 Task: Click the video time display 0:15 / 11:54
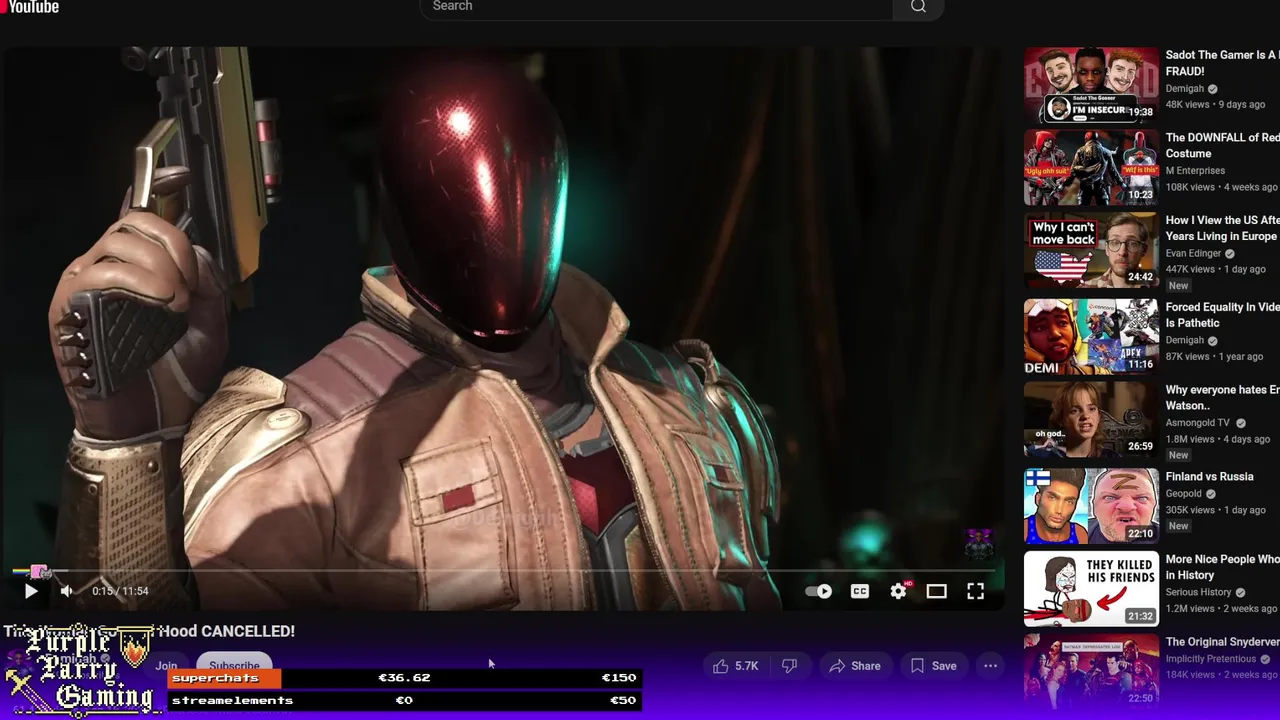click(x=120, y=591)
